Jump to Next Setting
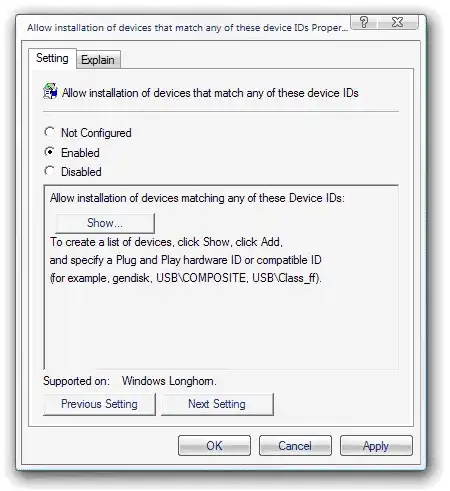Image resolution: width=450 pixels, height=491 pixels. click(217, 404)
